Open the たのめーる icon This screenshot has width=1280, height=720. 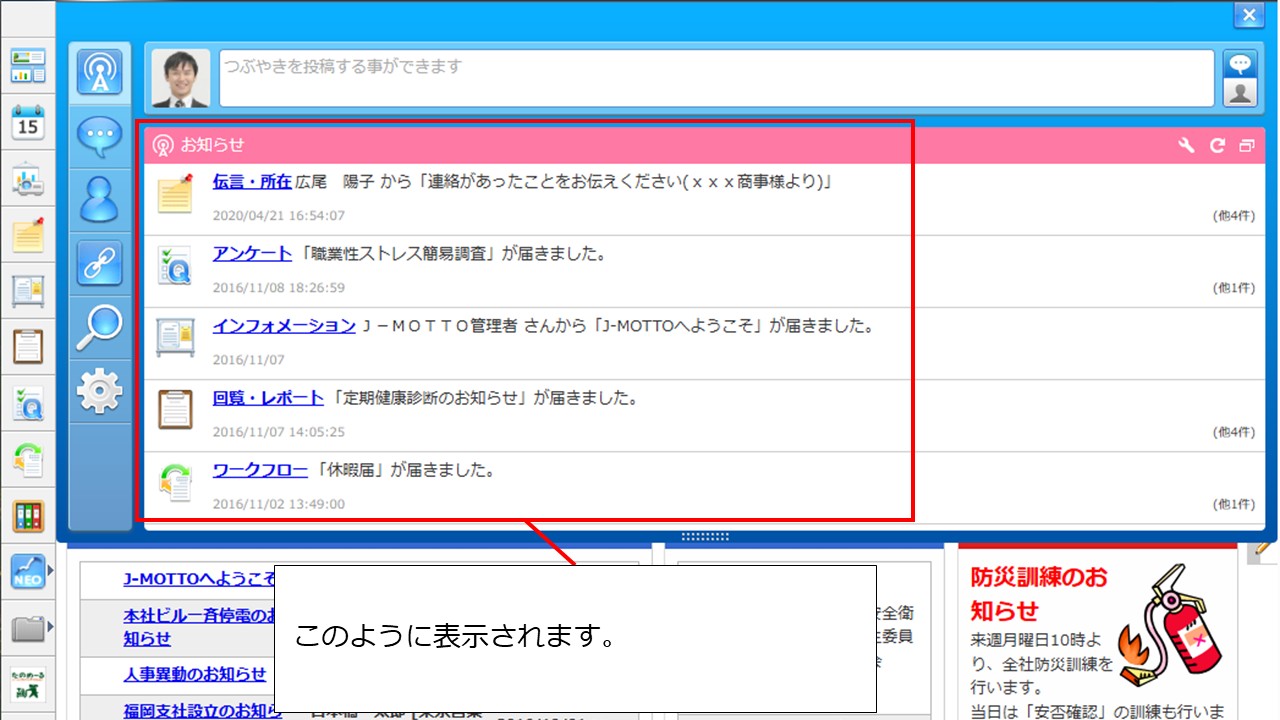point(28,684)
